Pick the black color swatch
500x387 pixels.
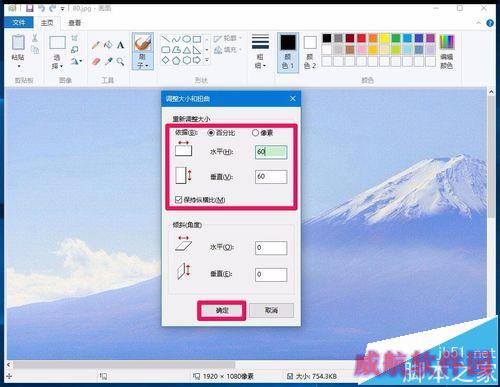tap(327, 38)
